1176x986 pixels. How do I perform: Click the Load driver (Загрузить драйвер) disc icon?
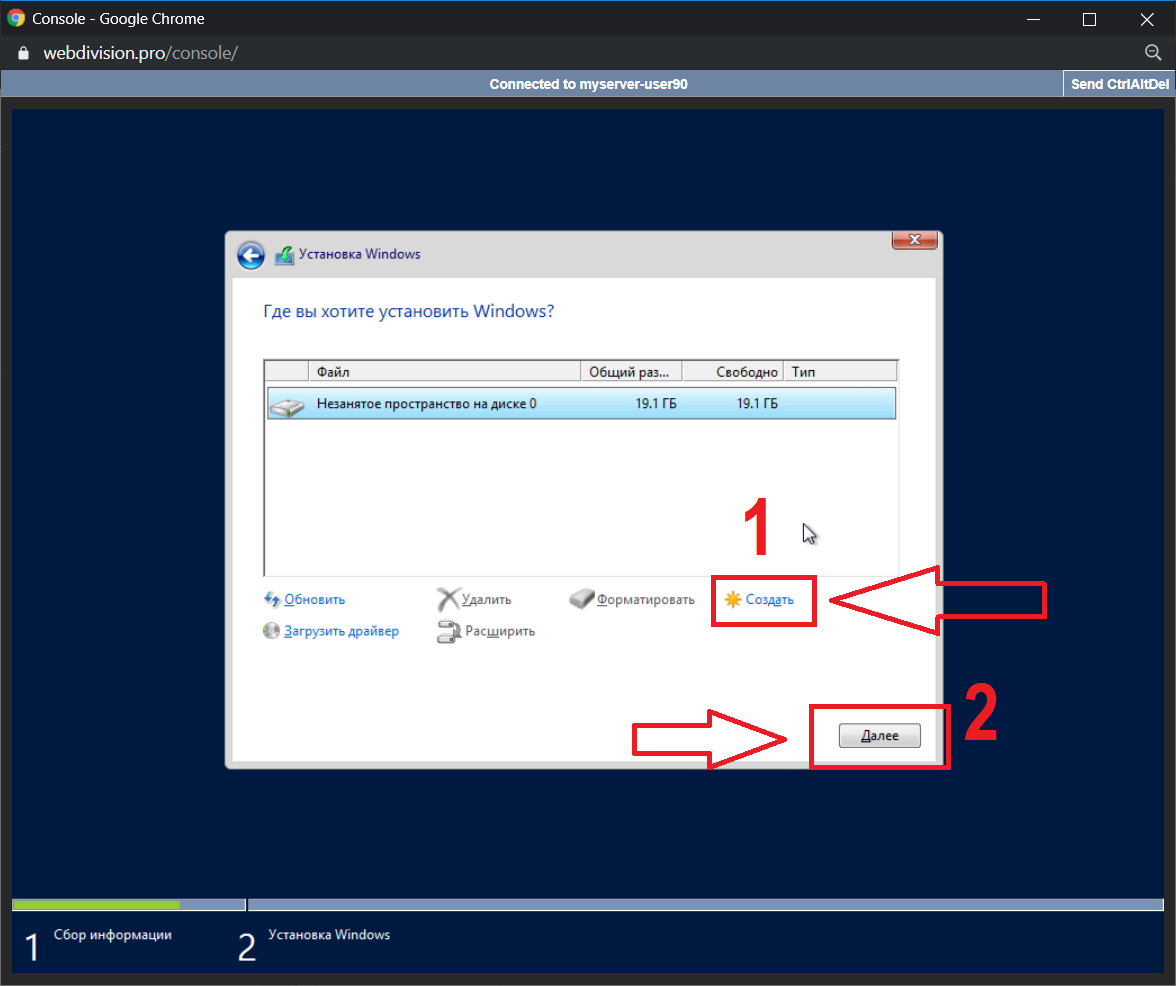click(271, 631)
